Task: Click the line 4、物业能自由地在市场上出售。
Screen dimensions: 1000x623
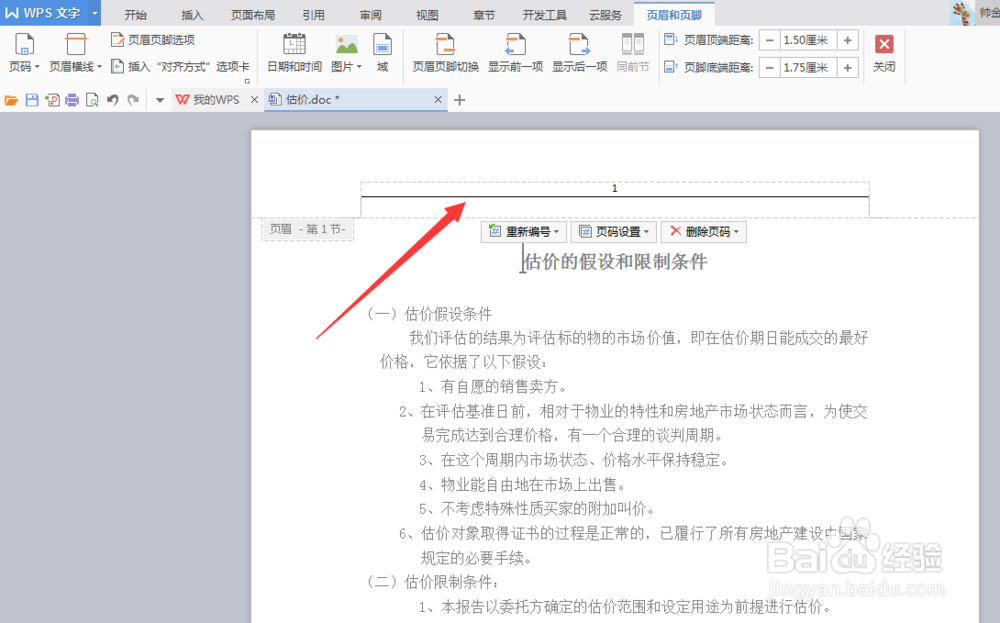Action: [x=523, y=485]
